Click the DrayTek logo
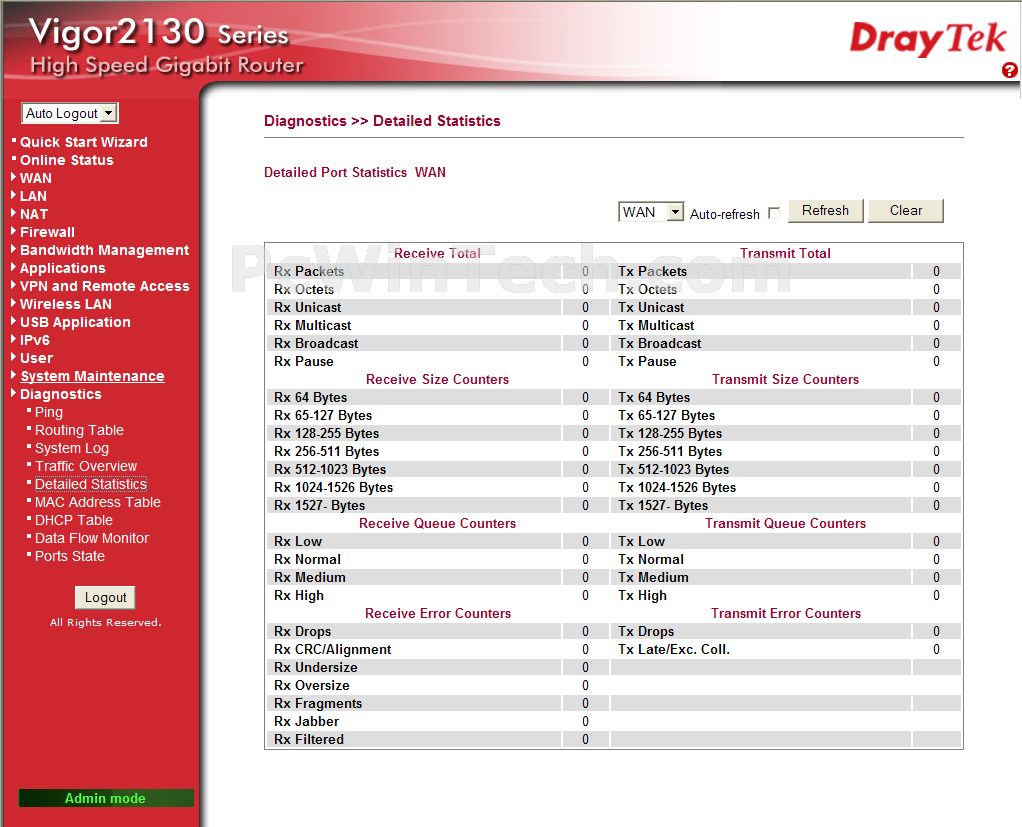Screen dimensions: 1022x827 [x=928, y=38]
